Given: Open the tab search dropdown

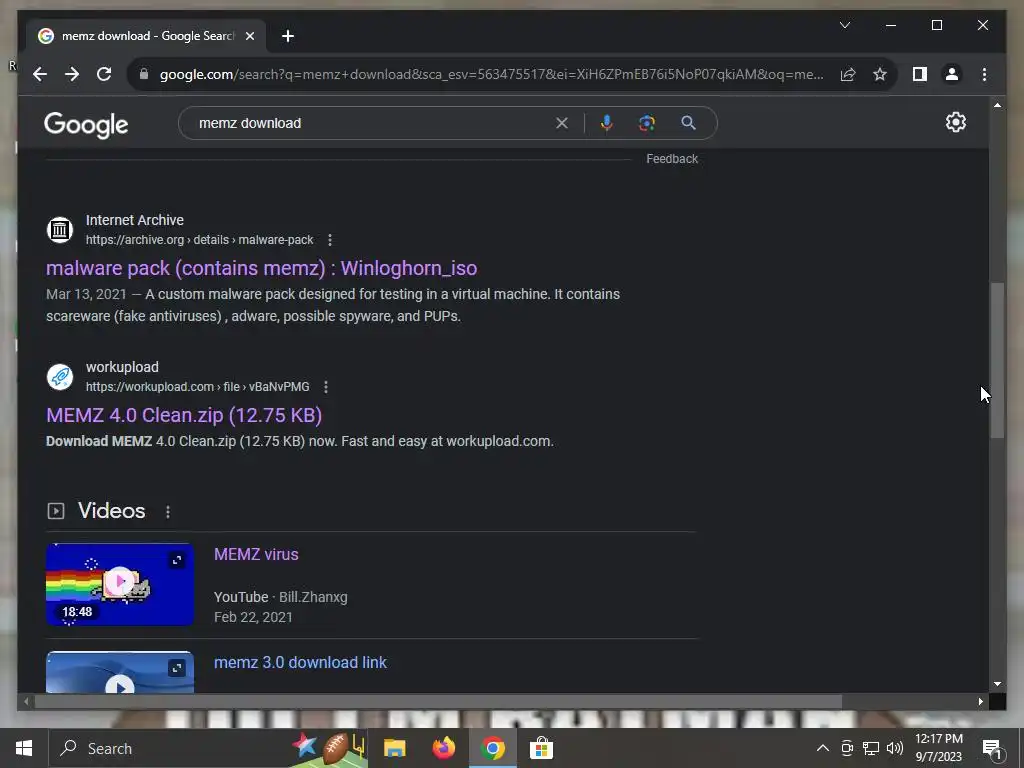Looking at the screenshot, I should coord(844,25).
